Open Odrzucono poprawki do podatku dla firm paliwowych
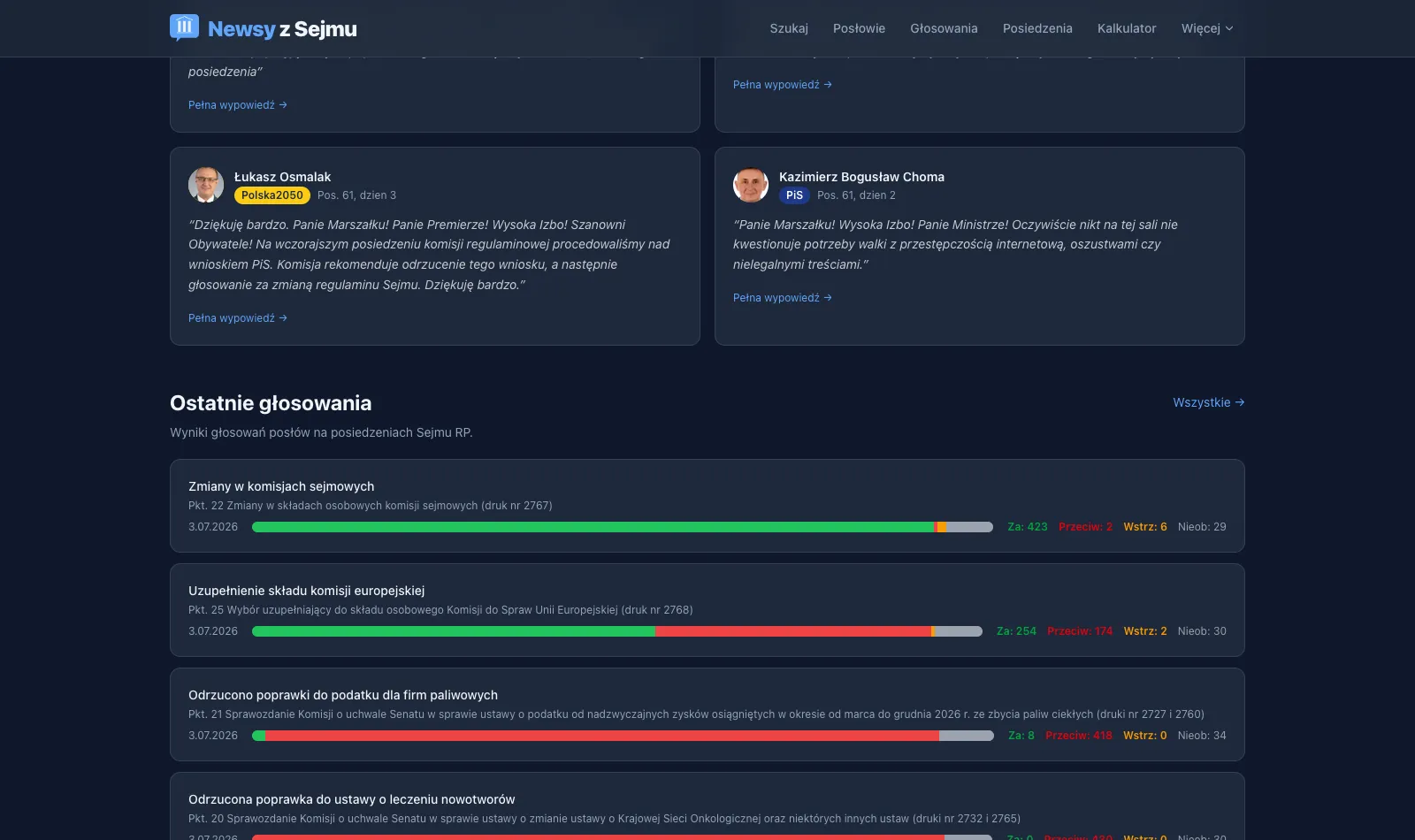This screenshot has width=1415, height=840. click(707, 714)
